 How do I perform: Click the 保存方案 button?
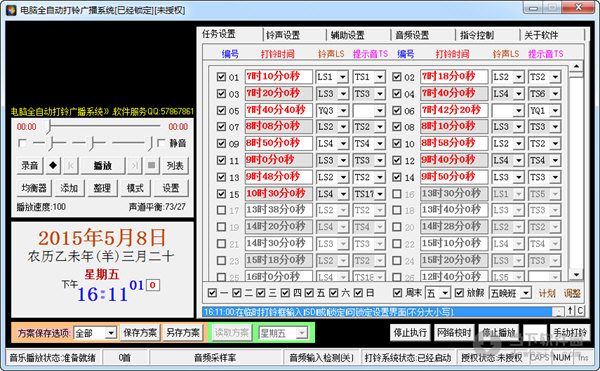tap(140, 333)
